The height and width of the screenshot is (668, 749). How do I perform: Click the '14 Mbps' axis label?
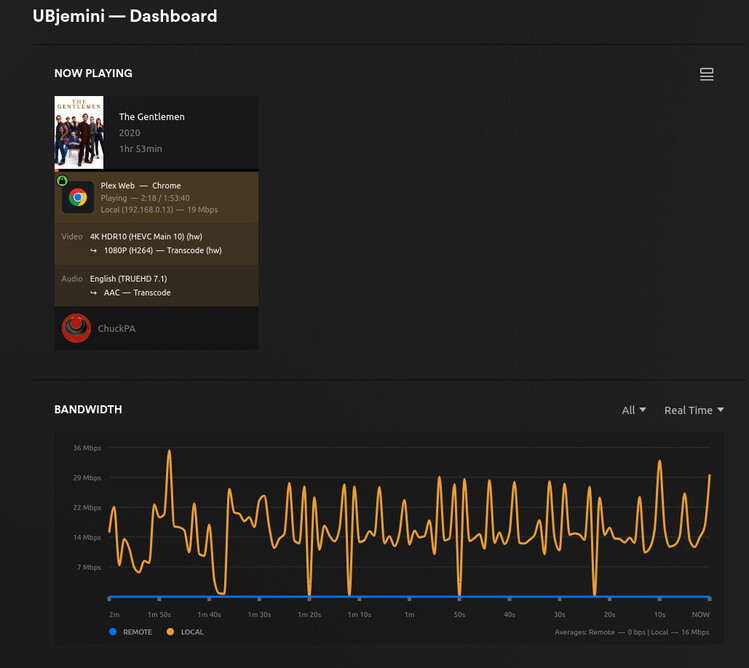tap(87, 538)
